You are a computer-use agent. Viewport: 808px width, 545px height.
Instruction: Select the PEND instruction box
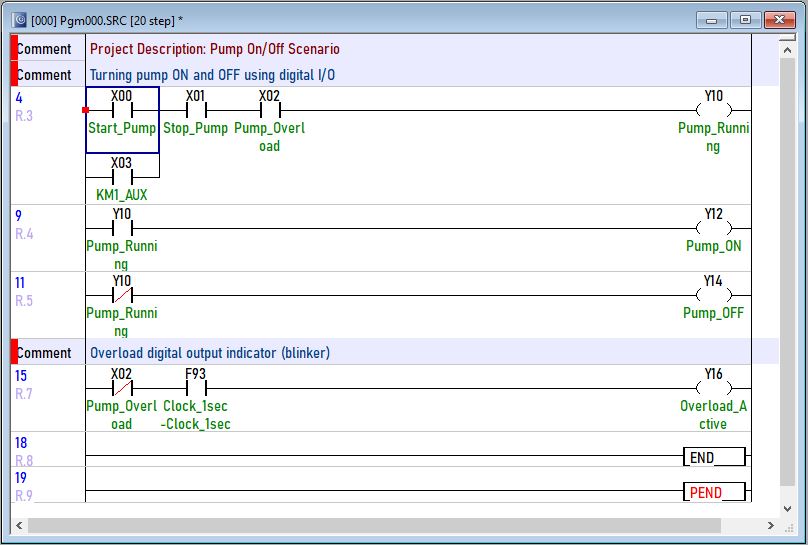click(714, 492)
